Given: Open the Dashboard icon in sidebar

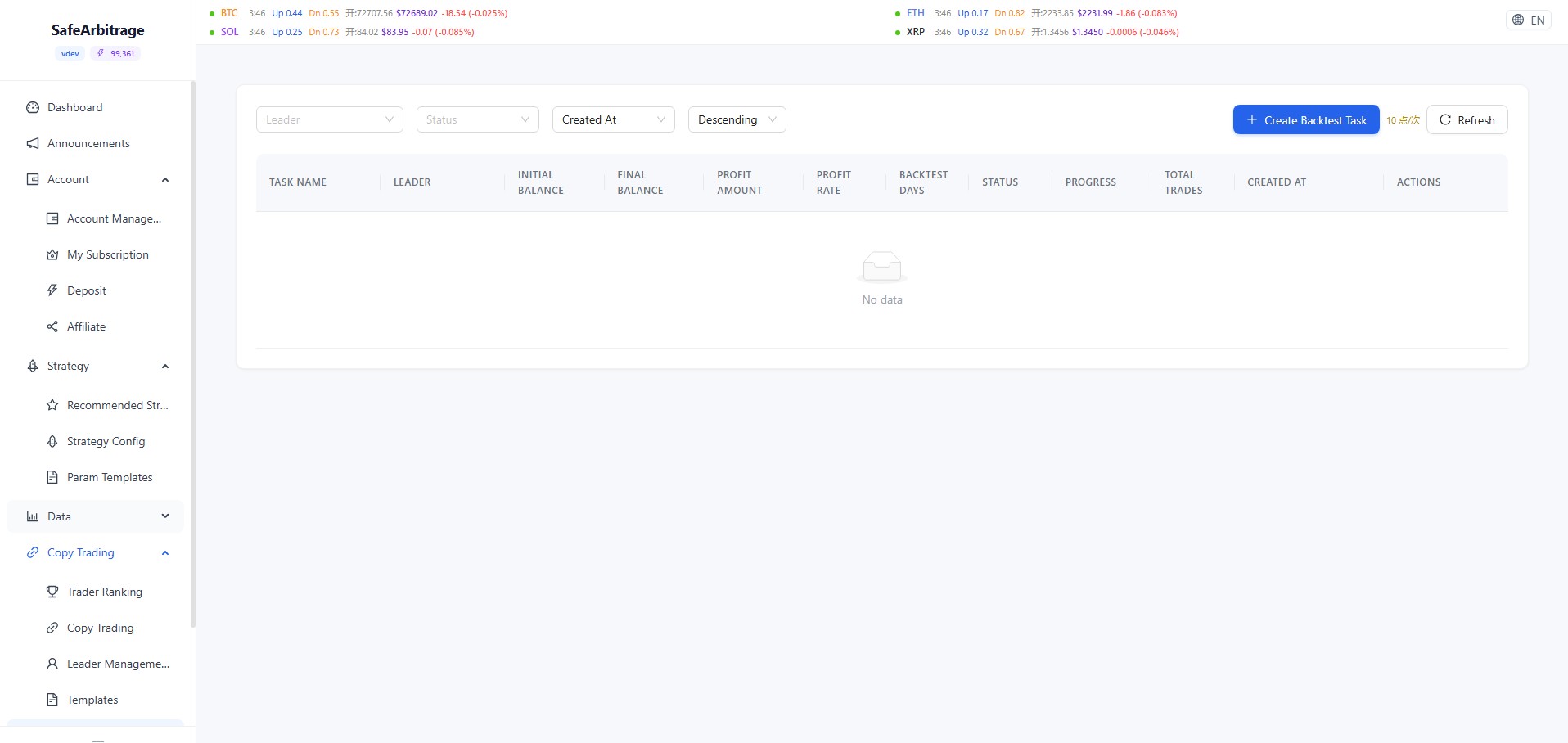Looking at the screenshot, I should (x=32, y=107).
